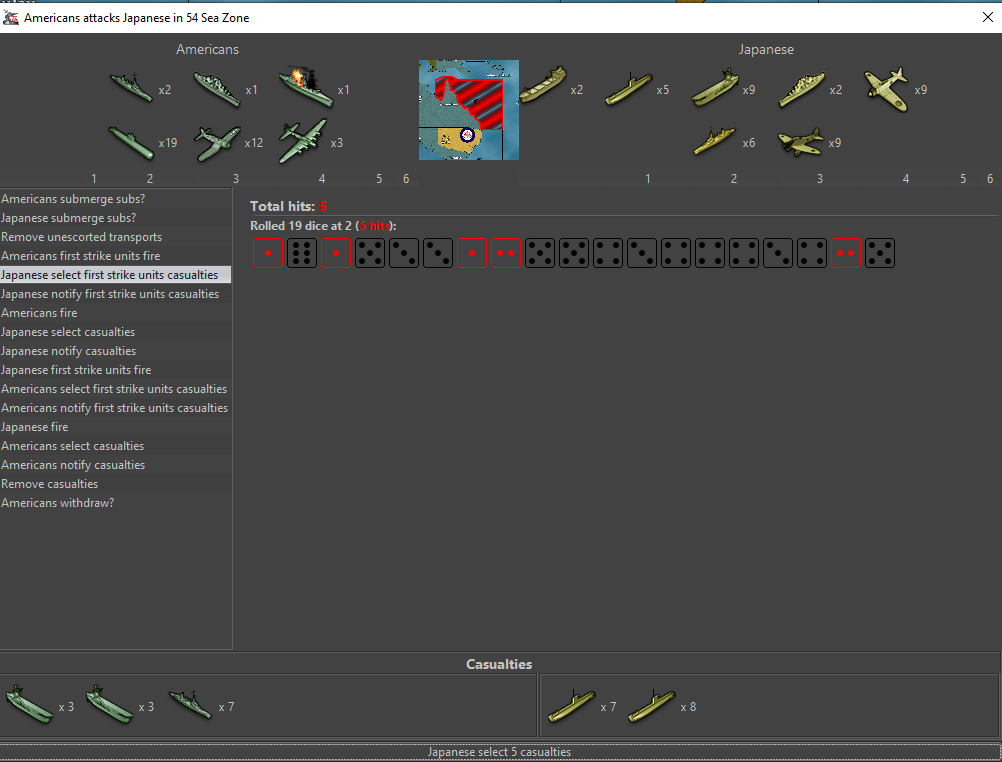Click the Japanese aircraft carrier icon x9
Image resolution: width=1002 pixels, height=762 pixels.
(x=715, y=88)
